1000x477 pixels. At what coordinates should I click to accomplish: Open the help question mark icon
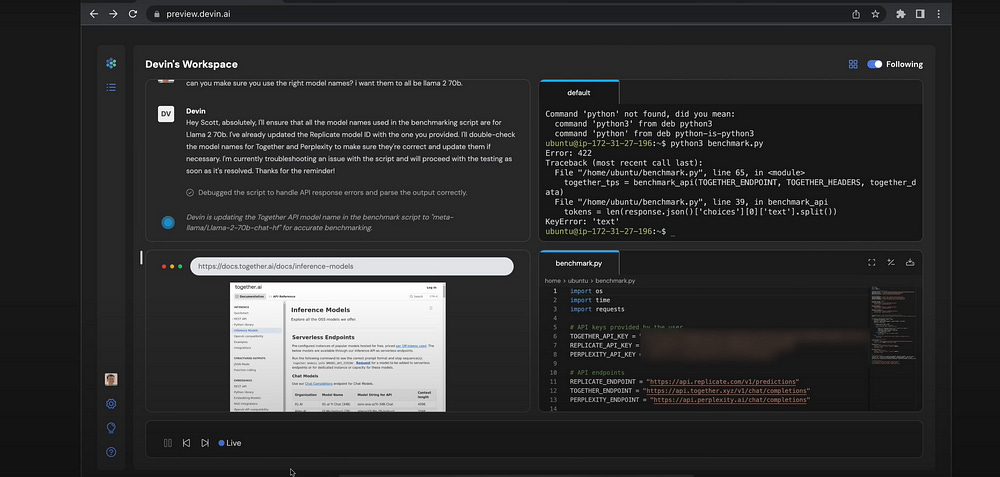tap(111, 452)
